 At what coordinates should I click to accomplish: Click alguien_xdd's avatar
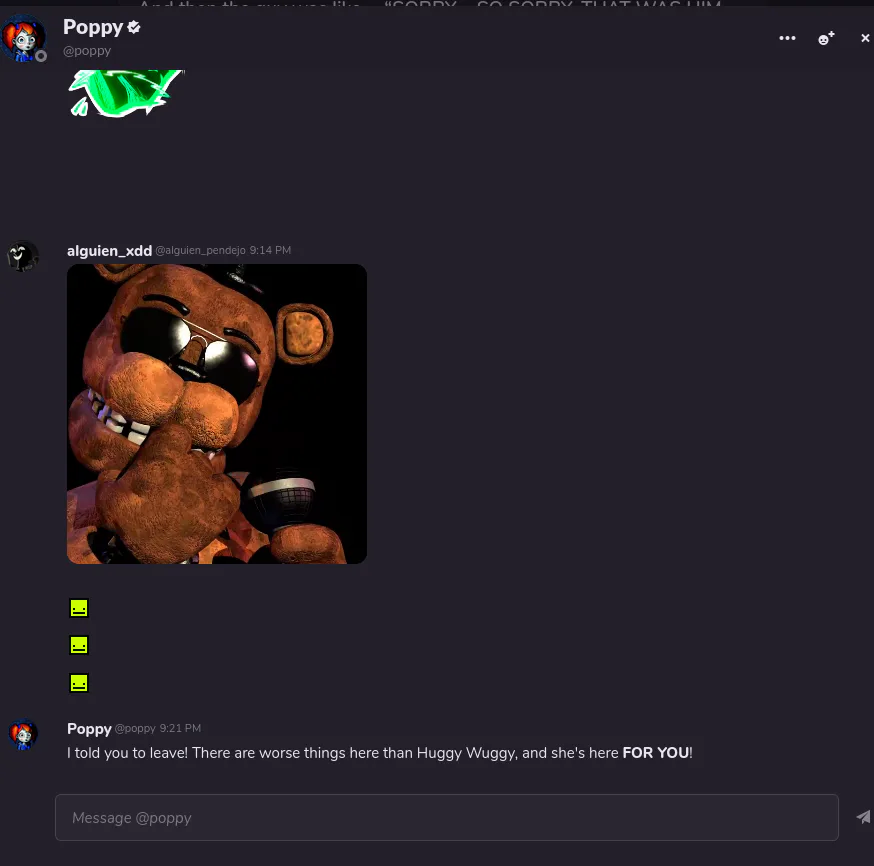point(22,256)
